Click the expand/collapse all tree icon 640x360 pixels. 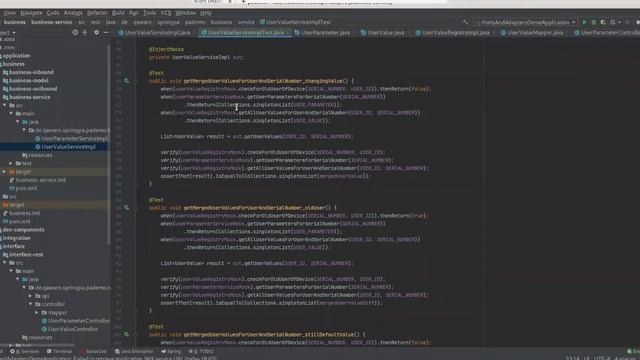[85, 32]
